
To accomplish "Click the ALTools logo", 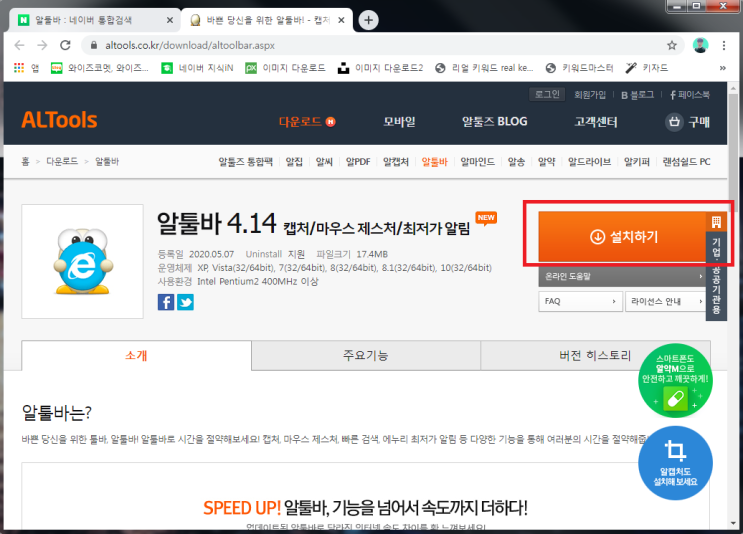I will point(59,120).
